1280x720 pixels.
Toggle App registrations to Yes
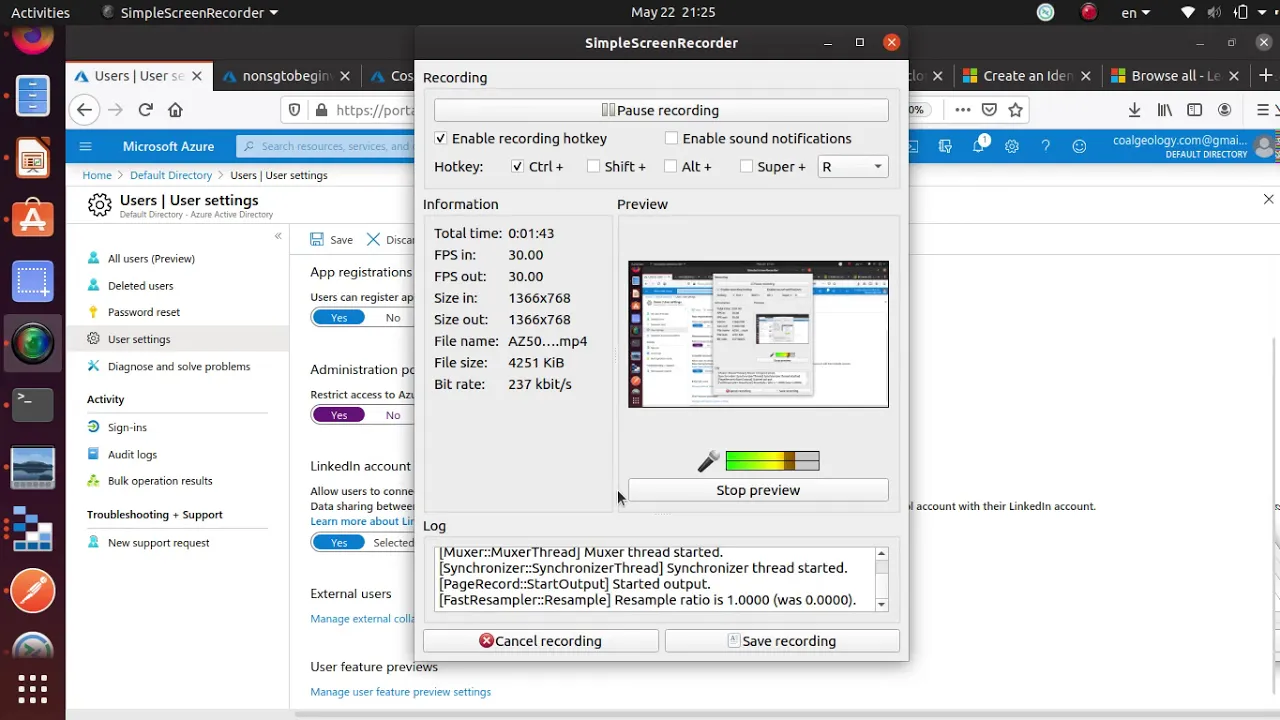[339, 318]
